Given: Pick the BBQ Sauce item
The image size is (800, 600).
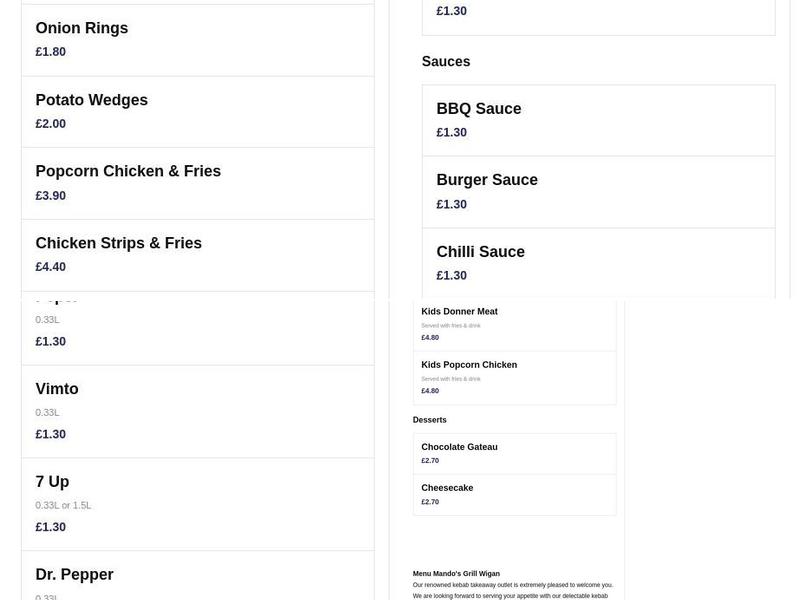Looking at the screenshot, I should coord(598,120).
